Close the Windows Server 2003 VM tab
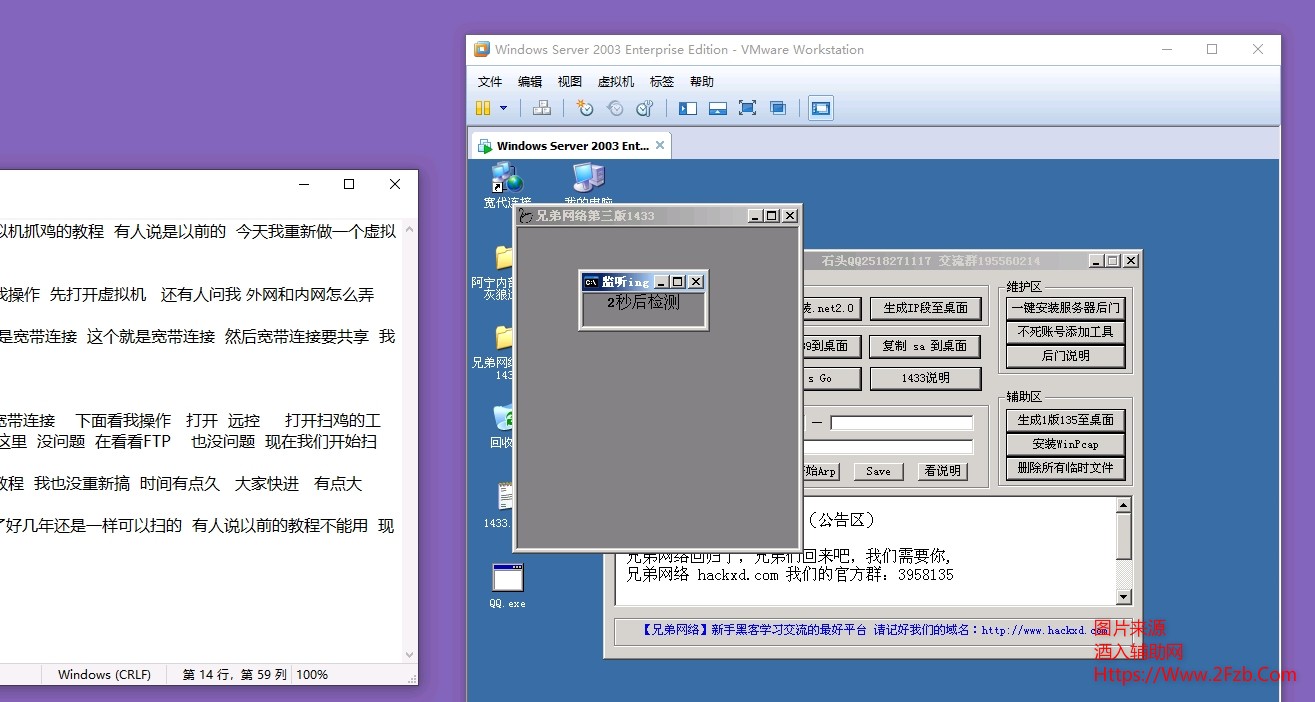 tap(660, 145)
